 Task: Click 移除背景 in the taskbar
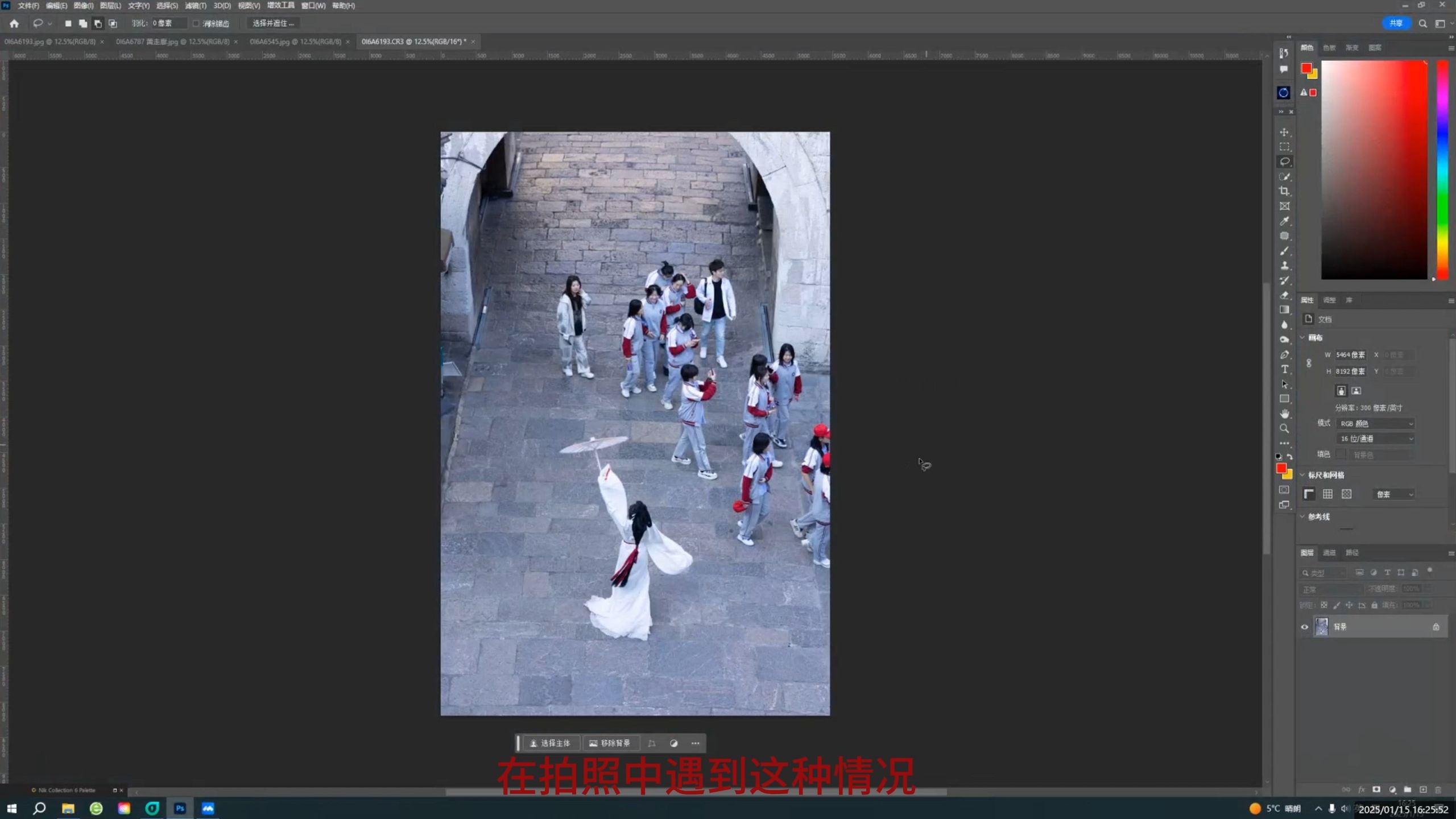(x=613, y=743)
